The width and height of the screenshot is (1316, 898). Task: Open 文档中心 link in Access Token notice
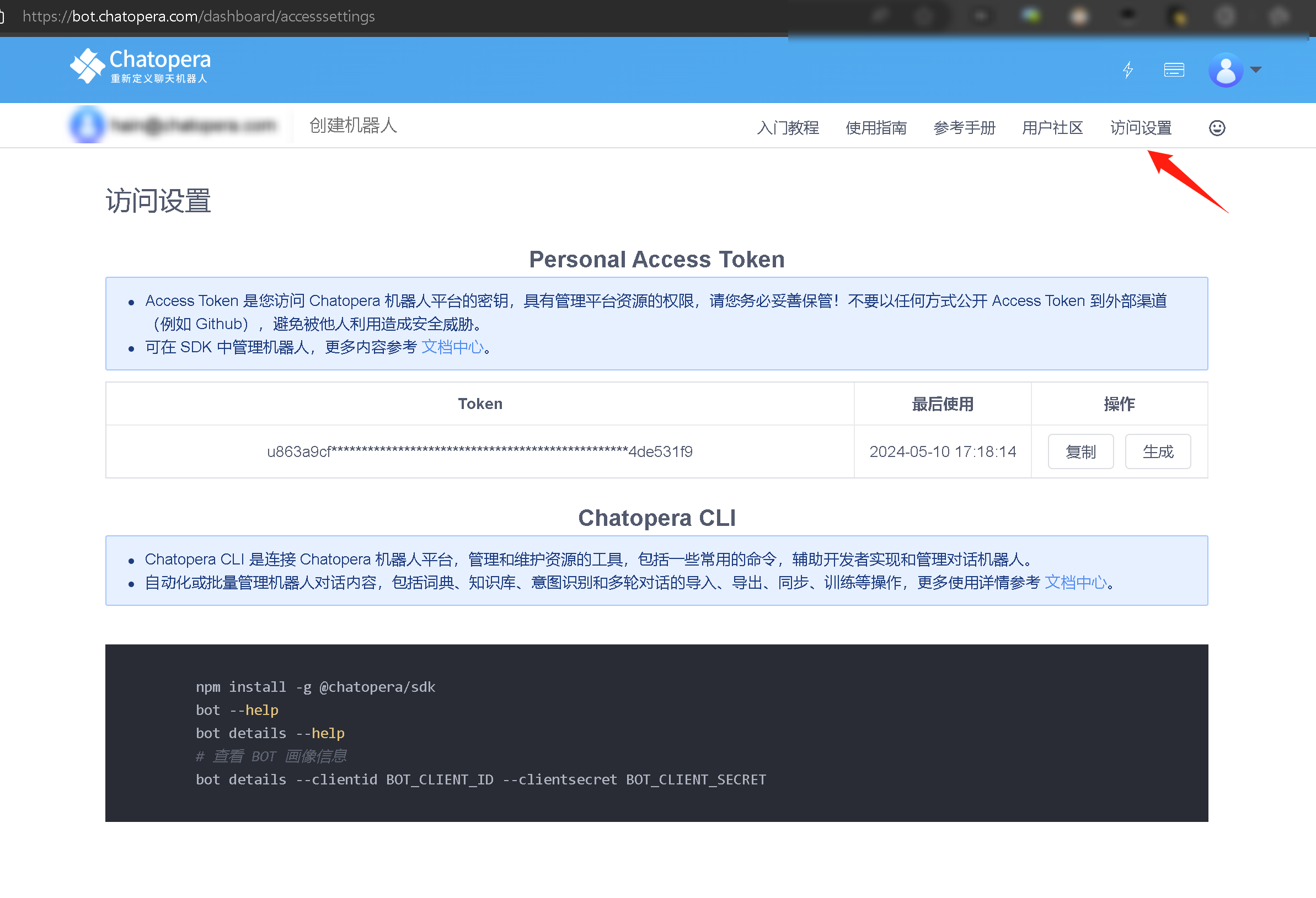(452, 347)
